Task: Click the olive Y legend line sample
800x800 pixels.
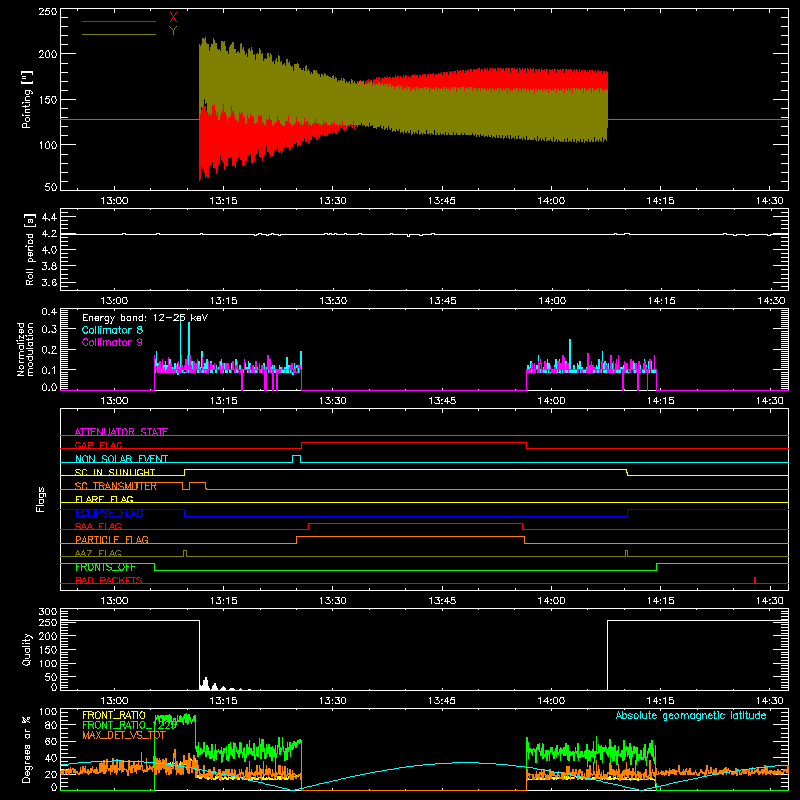Action: tap(119, 34)
